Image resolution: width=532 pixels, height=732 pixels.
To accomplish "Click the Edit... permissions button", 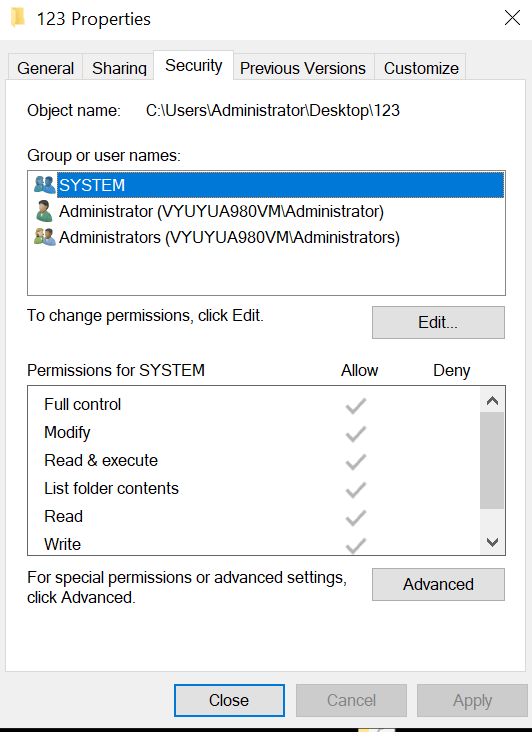I will click(438, 322).
